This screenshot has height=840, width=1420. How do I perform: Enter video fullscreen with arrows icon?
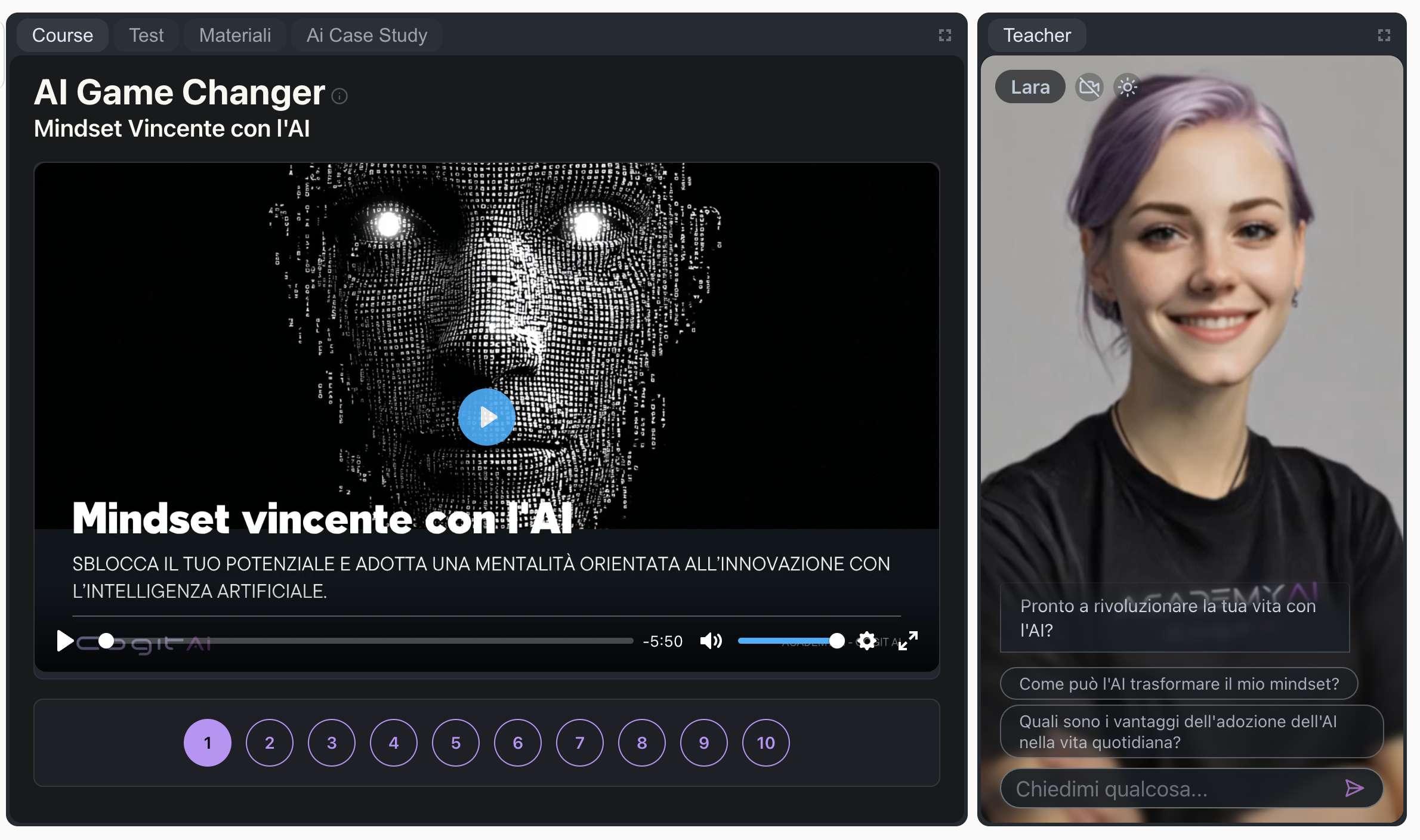[908, 641]
